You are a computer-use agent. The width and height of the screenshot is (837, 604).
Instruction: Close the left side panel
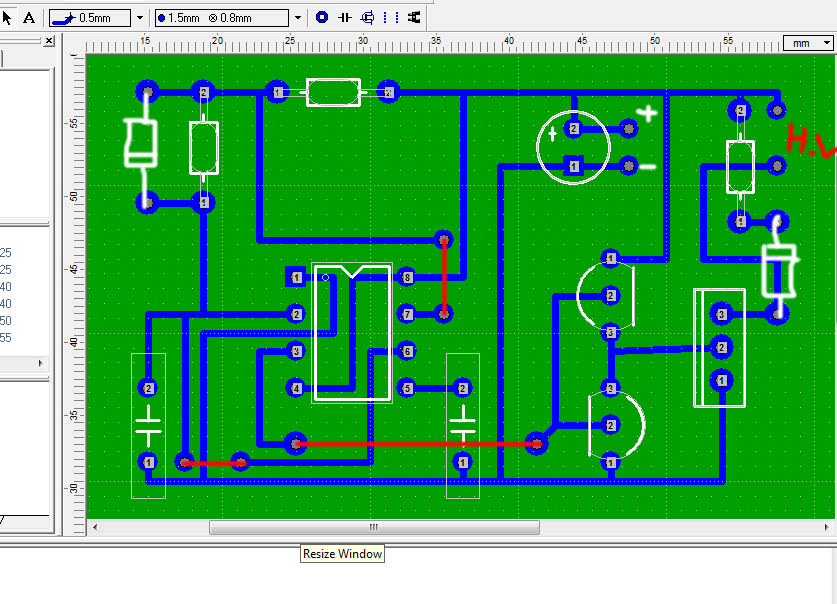point(49,41)
